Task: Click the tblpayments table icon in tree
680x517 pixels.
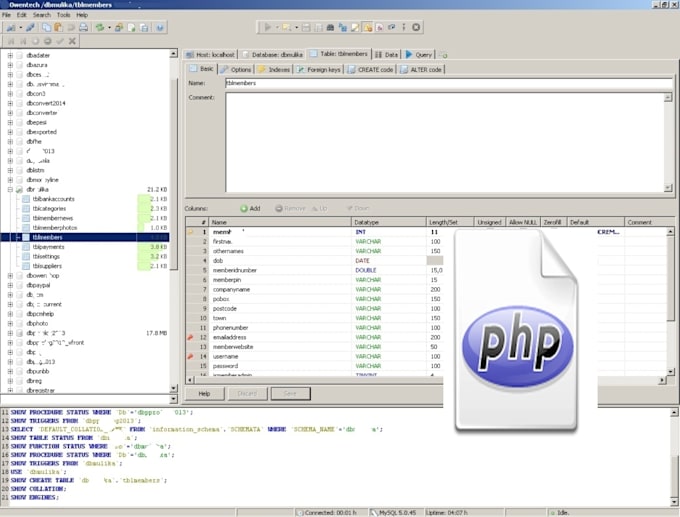Action: tap(26, 246)
